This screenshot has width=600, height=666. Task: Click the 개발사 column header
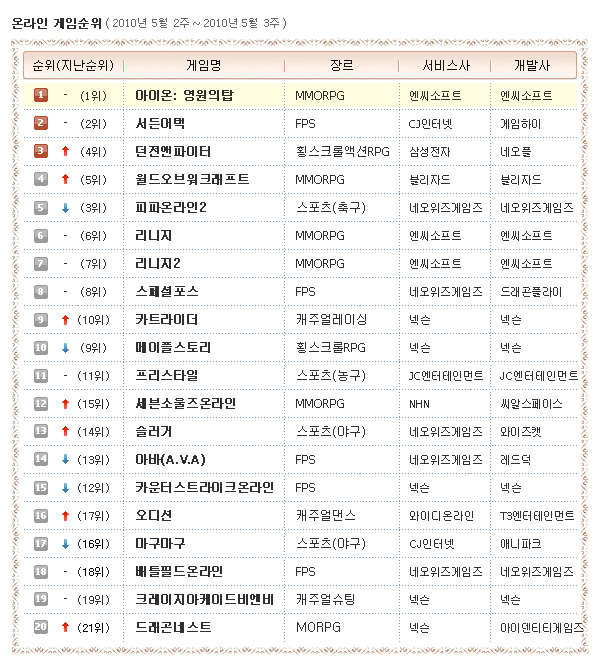point(531,65)
